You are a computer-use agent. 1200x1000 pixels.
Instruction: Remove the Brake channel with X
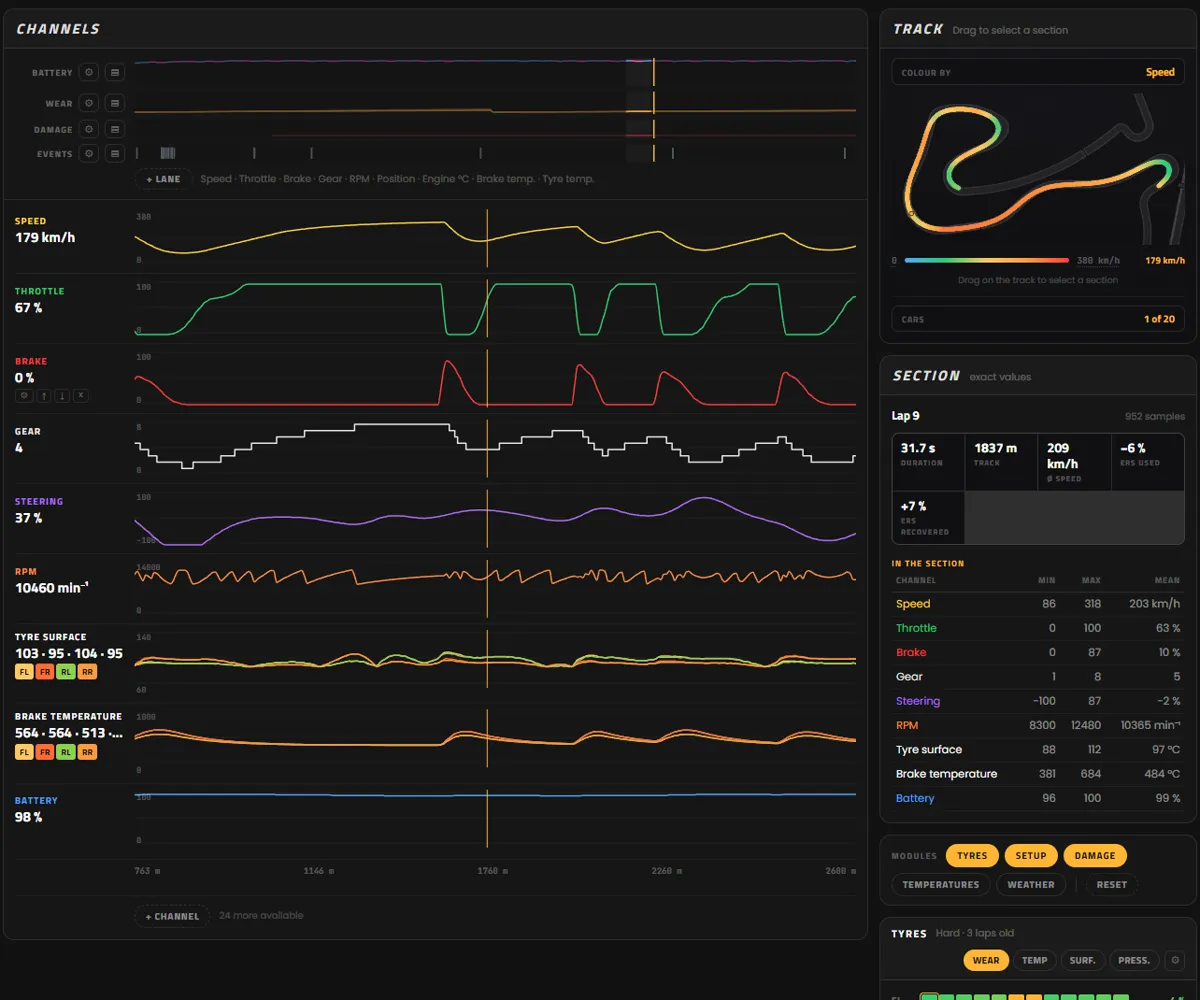click(x=81, y=396)
